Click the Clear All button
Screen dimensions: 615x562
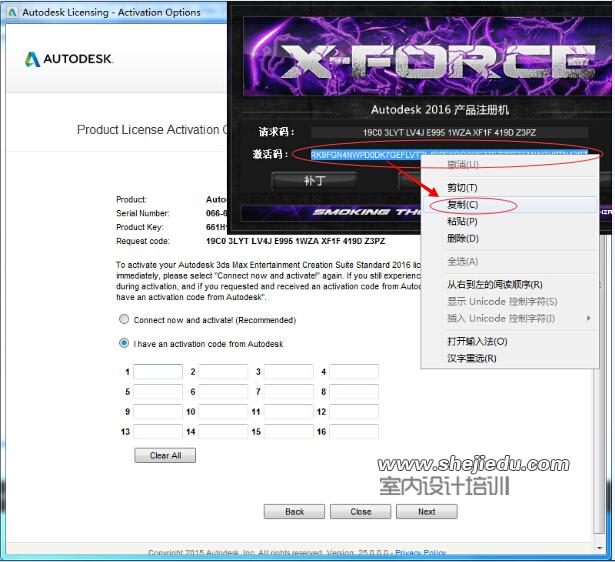pos(165,455)
